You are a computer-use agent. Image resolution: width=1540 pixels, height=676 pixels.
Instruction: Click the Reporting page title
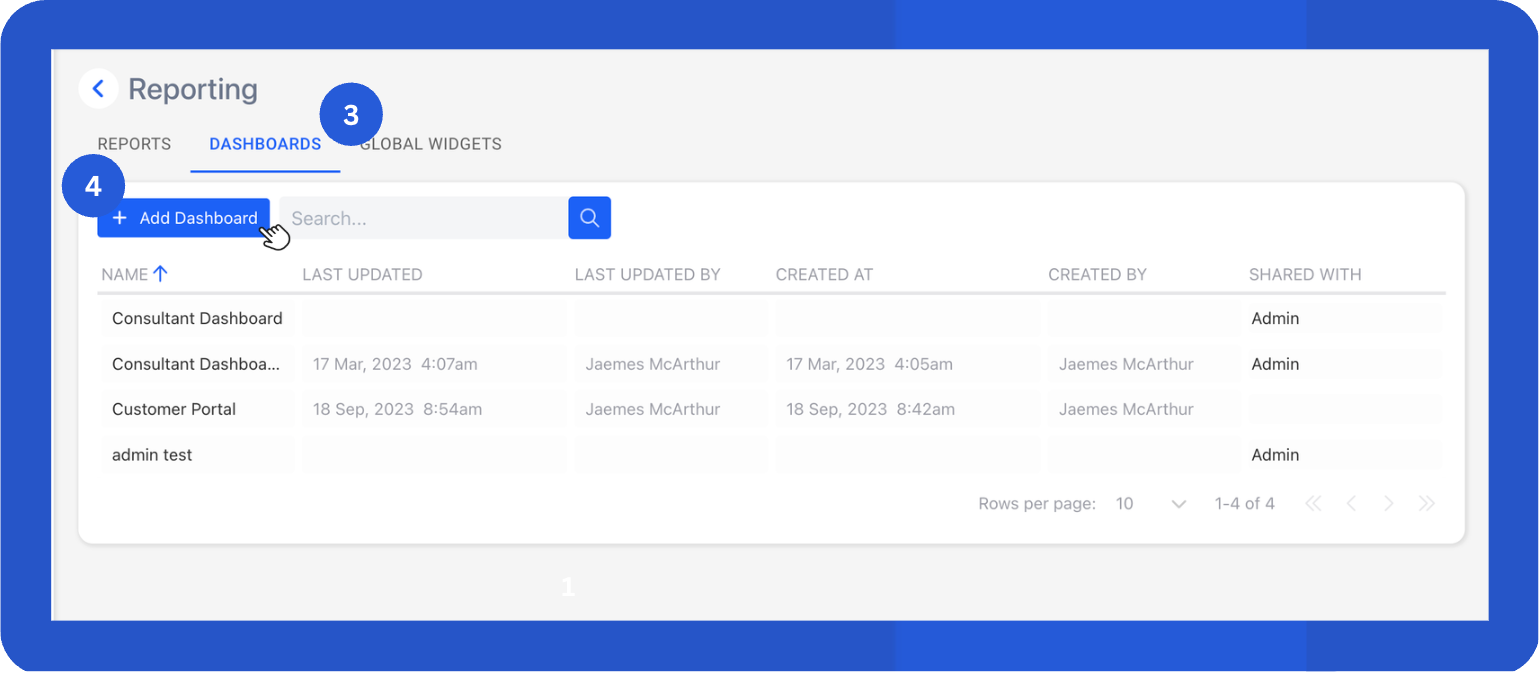click(193, 89)
